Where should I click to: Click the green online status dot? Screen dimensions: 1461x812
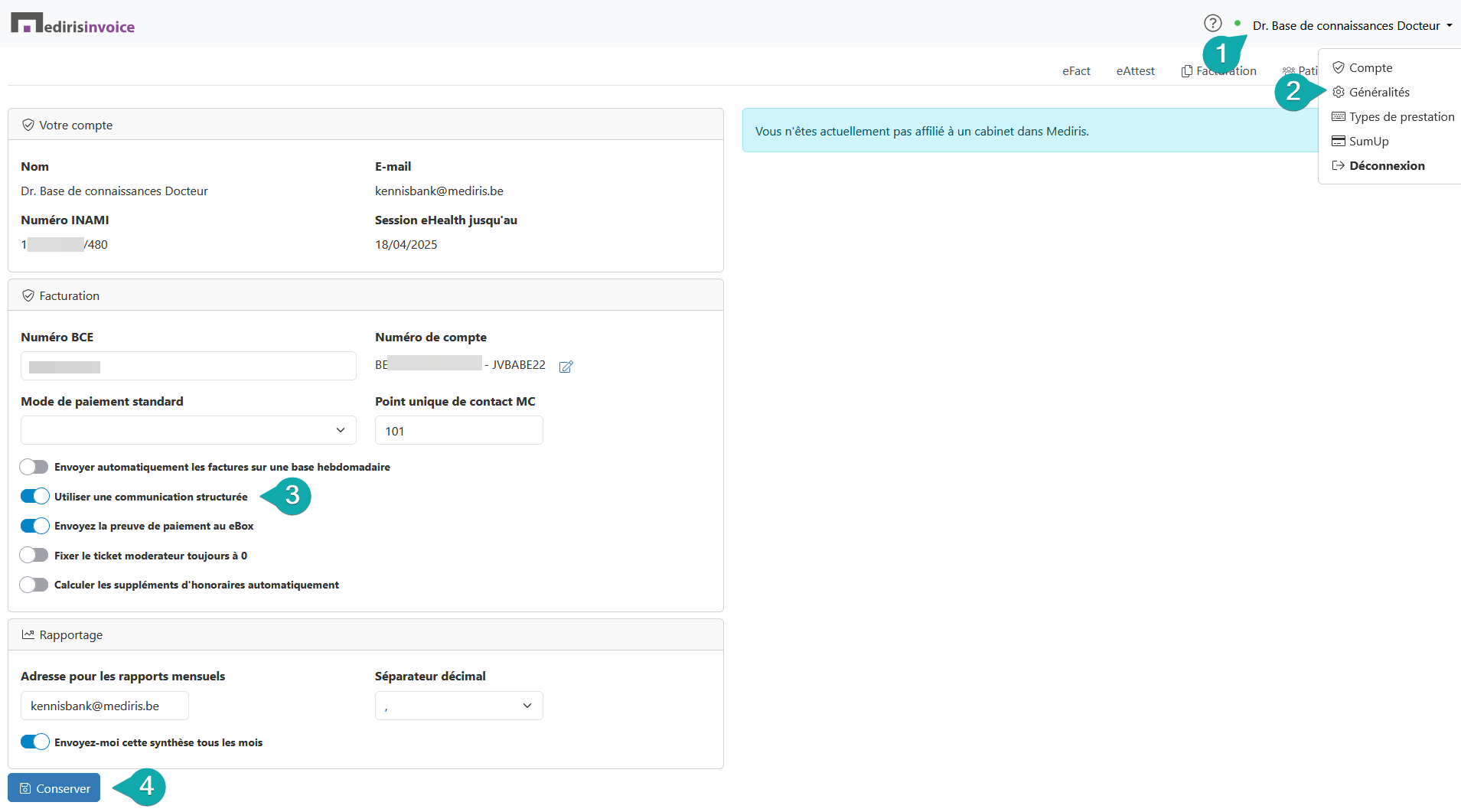(x=1238, y=23)
